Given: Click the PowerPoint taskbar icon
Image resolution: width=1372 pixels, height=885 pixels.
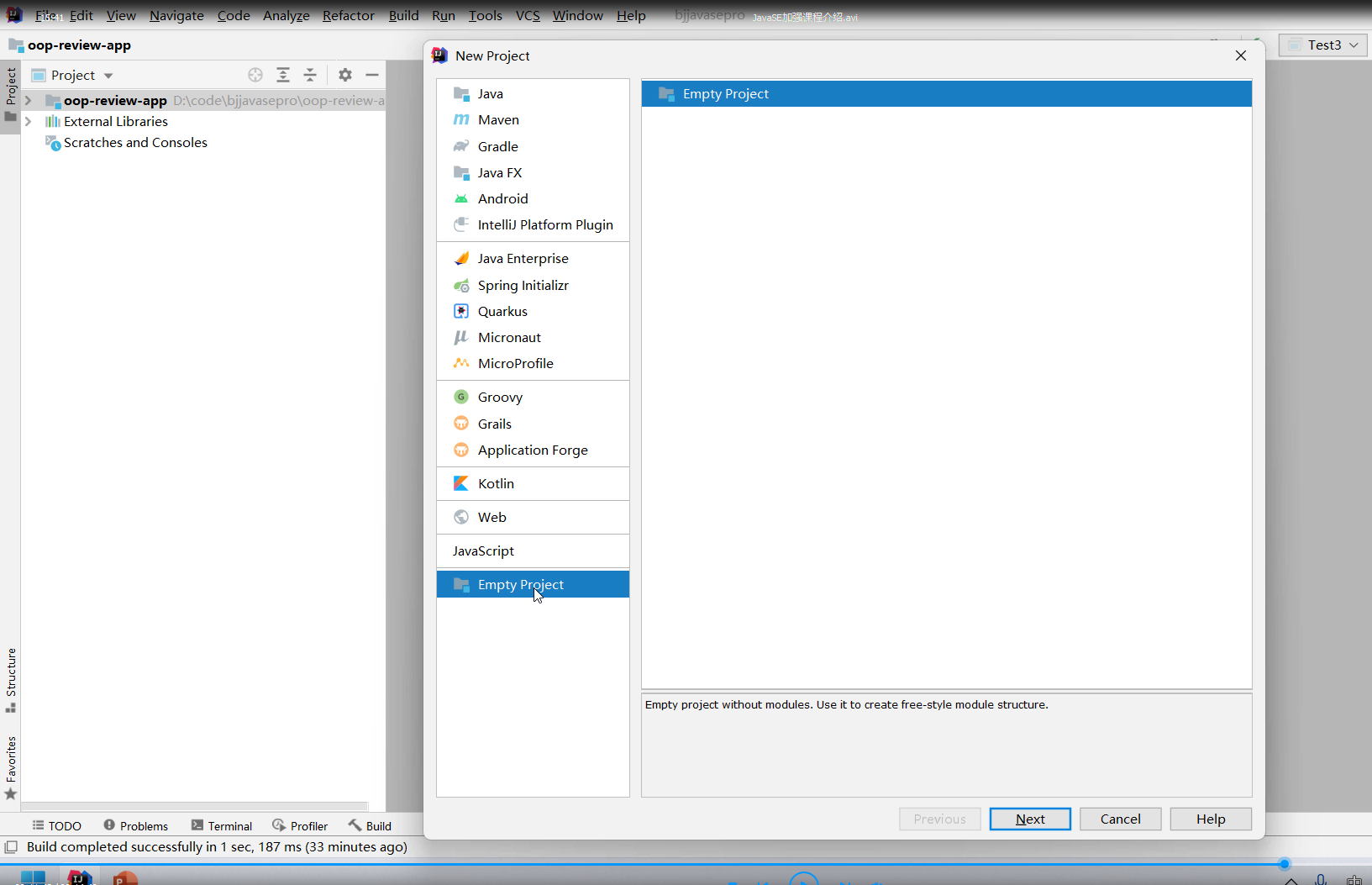Looking at the screenshot, I should click(124, 878).
